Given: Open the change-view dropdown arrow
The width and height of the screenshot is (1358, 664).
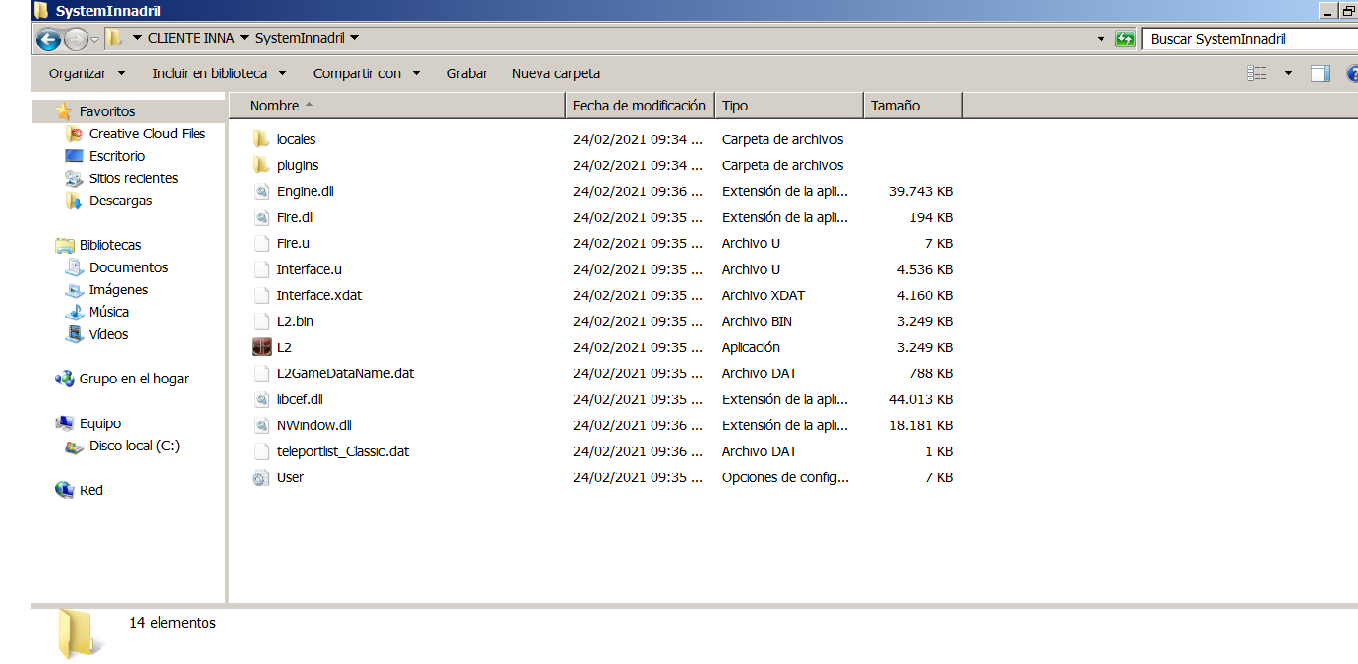Looking at the screenshot, I should [1287, 73].
